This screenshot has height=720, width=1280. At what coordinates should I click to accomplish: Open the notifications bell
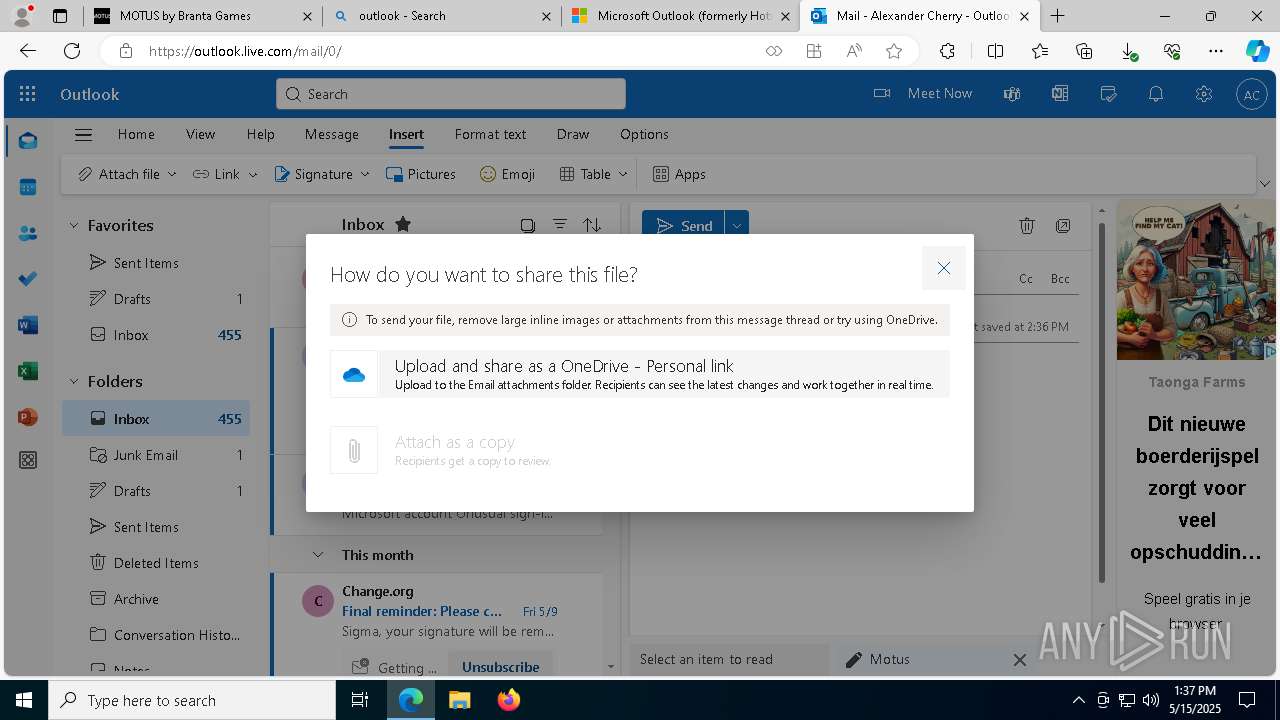click(1156, 94)
